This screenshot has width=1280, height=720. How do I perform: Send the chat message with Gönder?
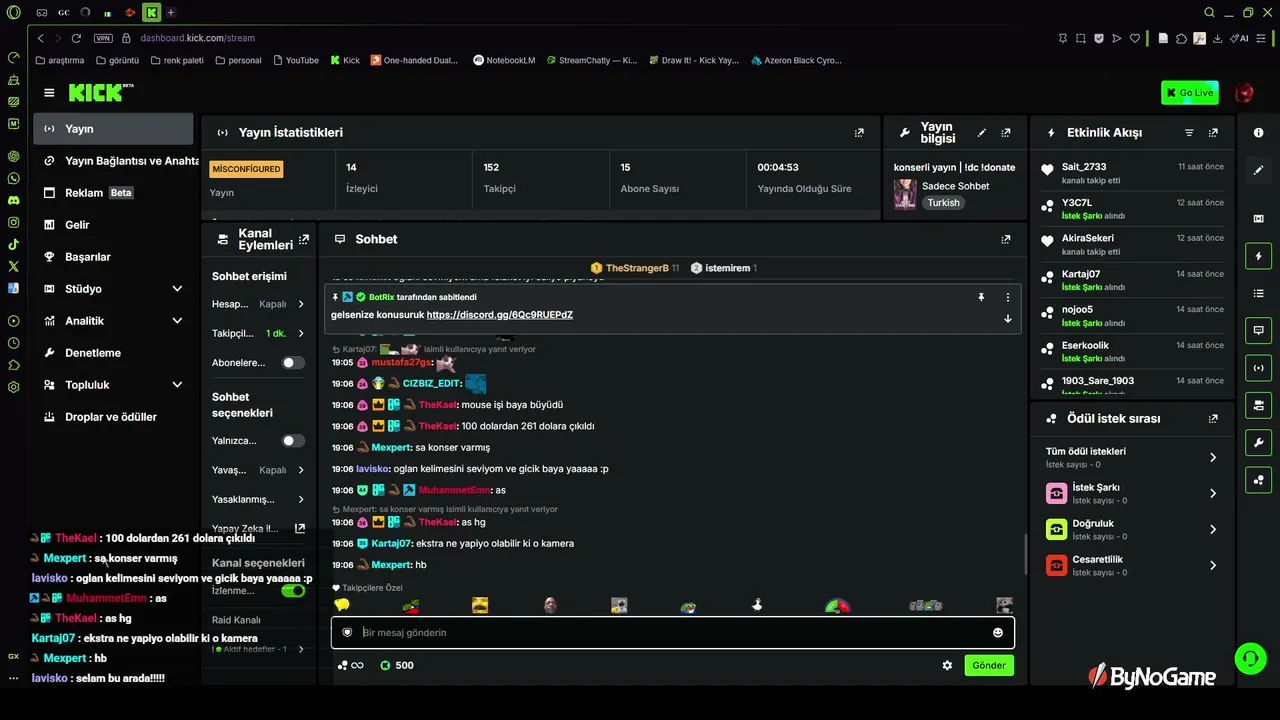[x=989, y=665]
